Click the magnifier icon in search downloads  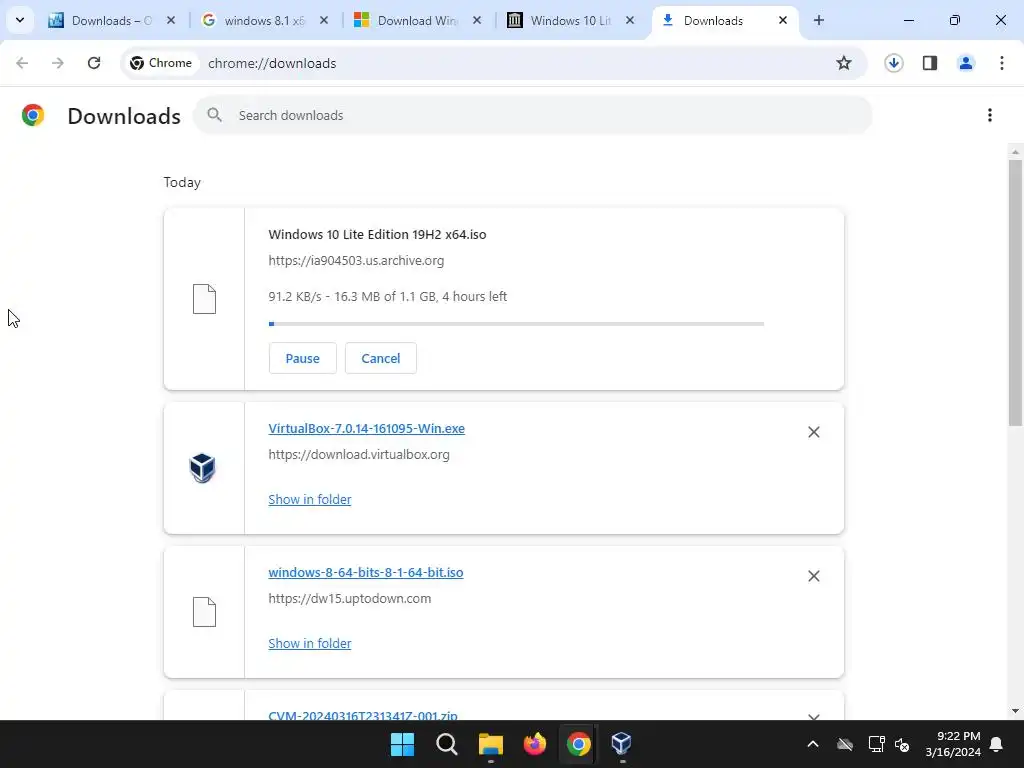tap(214, 115)
